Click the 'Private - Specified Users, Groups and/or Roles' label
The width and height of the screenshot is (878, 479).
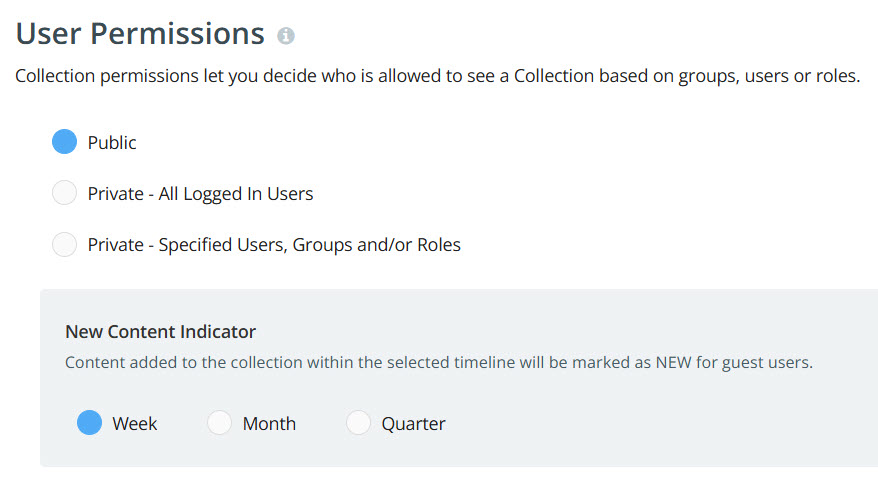point(274,245)
